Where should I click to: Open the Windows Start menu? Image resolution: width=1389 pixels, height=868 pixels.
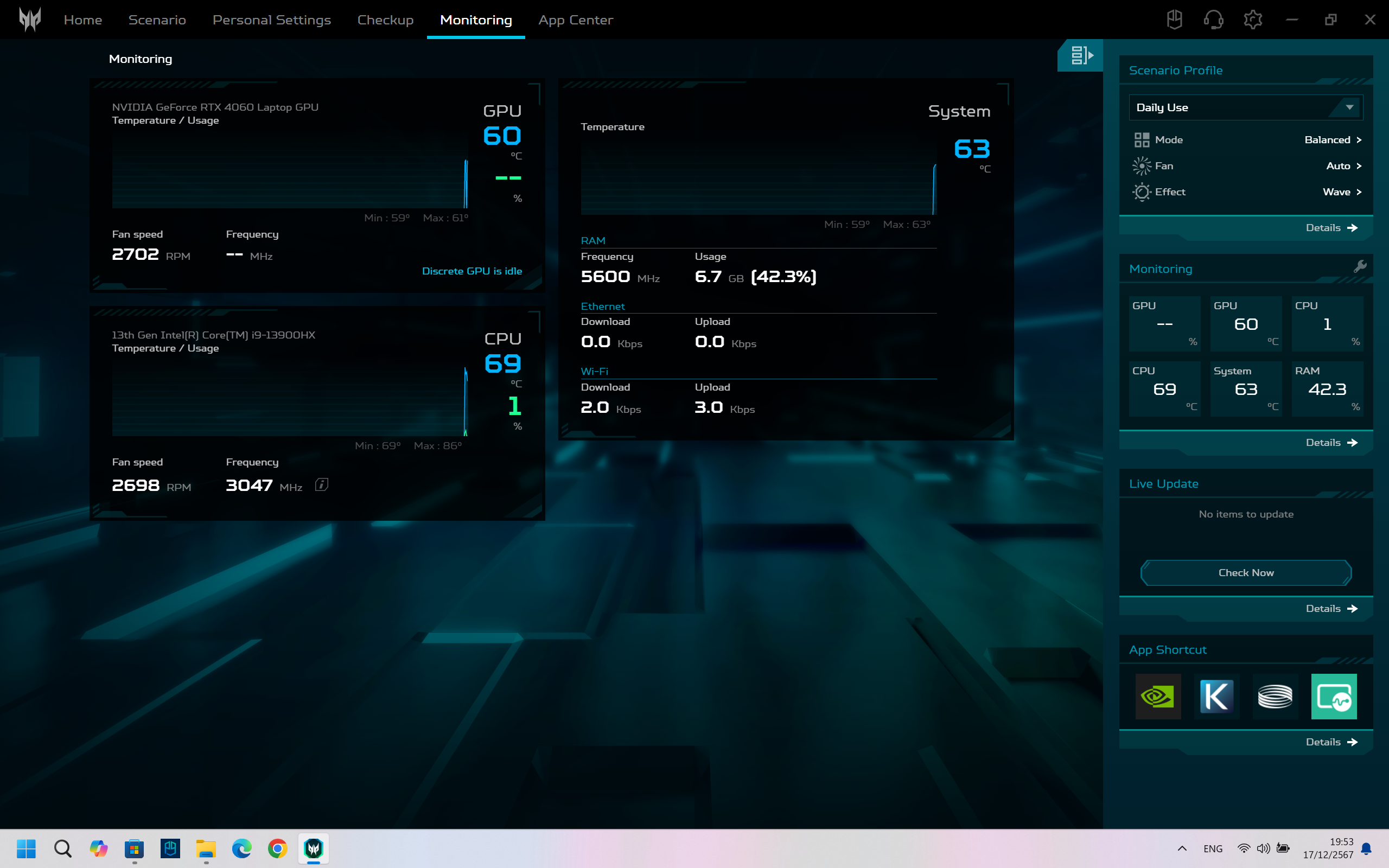pyautogui.click(x=27, y=848)
